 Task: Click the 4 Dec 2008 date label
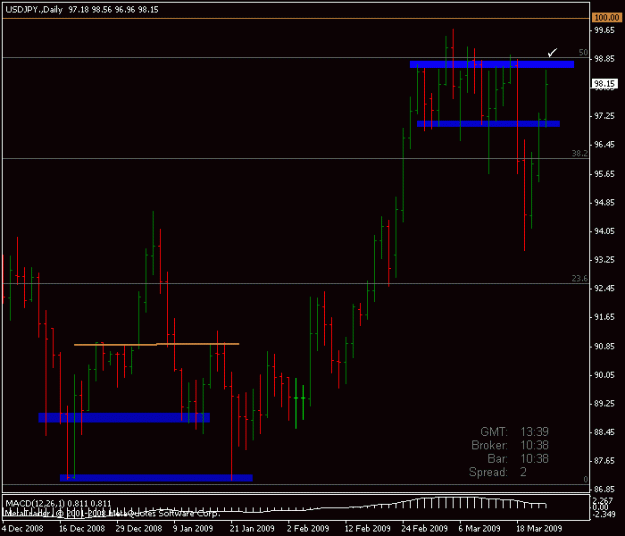[22, 529]
